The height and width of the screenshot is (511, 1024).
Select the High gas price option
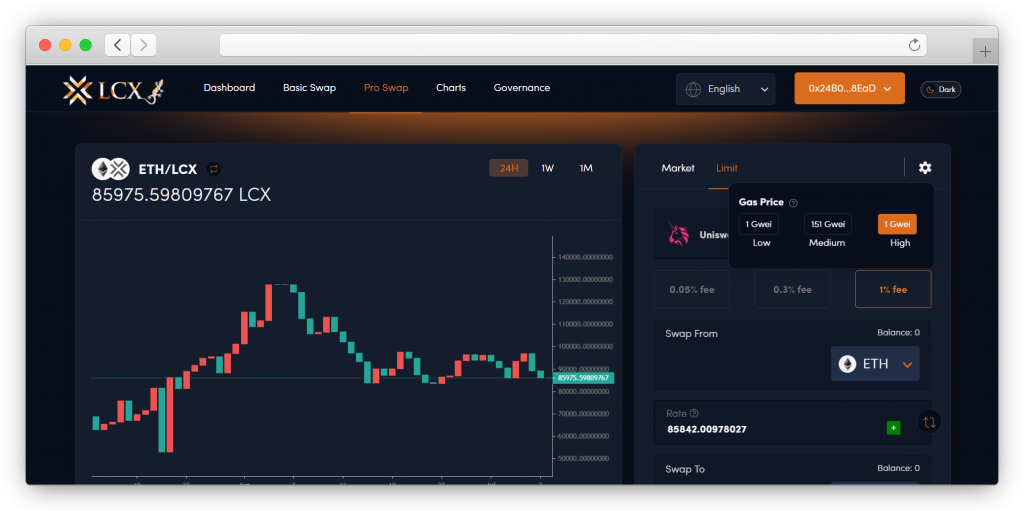click(897, 224)
